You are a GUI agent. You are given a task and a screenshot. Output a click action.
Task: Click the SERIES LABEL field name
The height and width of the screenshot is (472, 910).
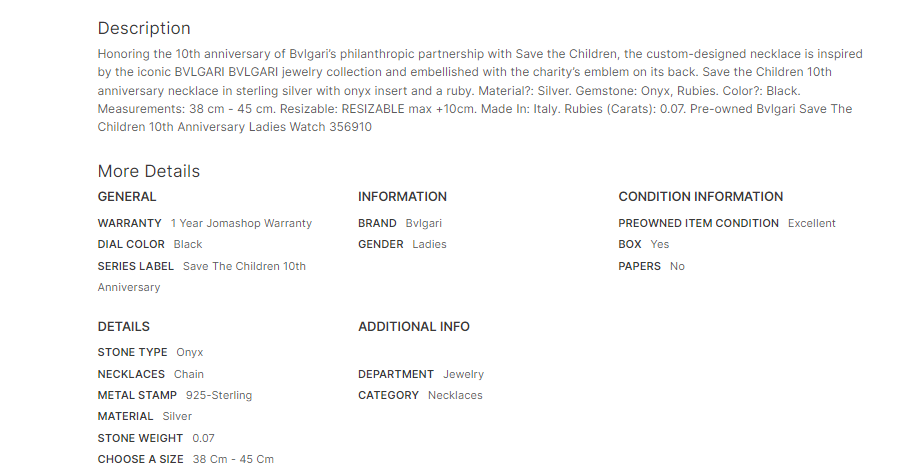click(x=136, y=267)
